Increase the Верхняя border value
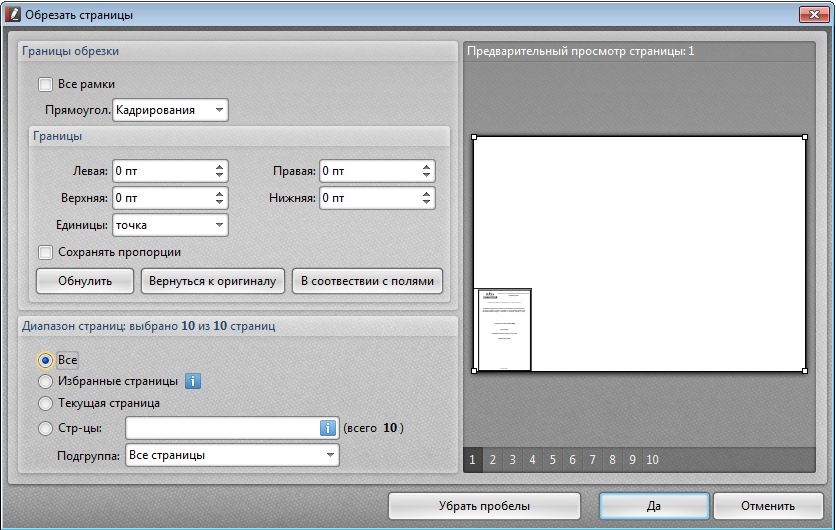836x530 pixels. point(219,194)
